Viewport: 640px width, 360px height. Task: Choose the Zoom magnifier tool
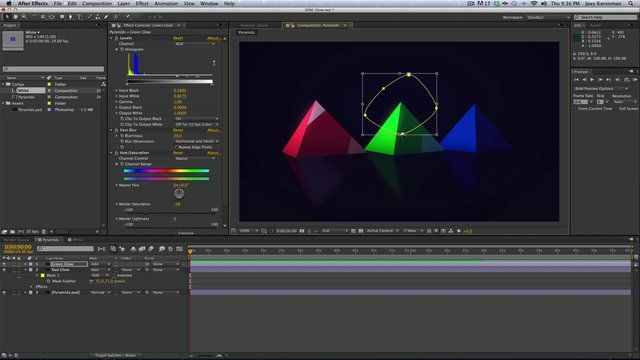[24, 17]
